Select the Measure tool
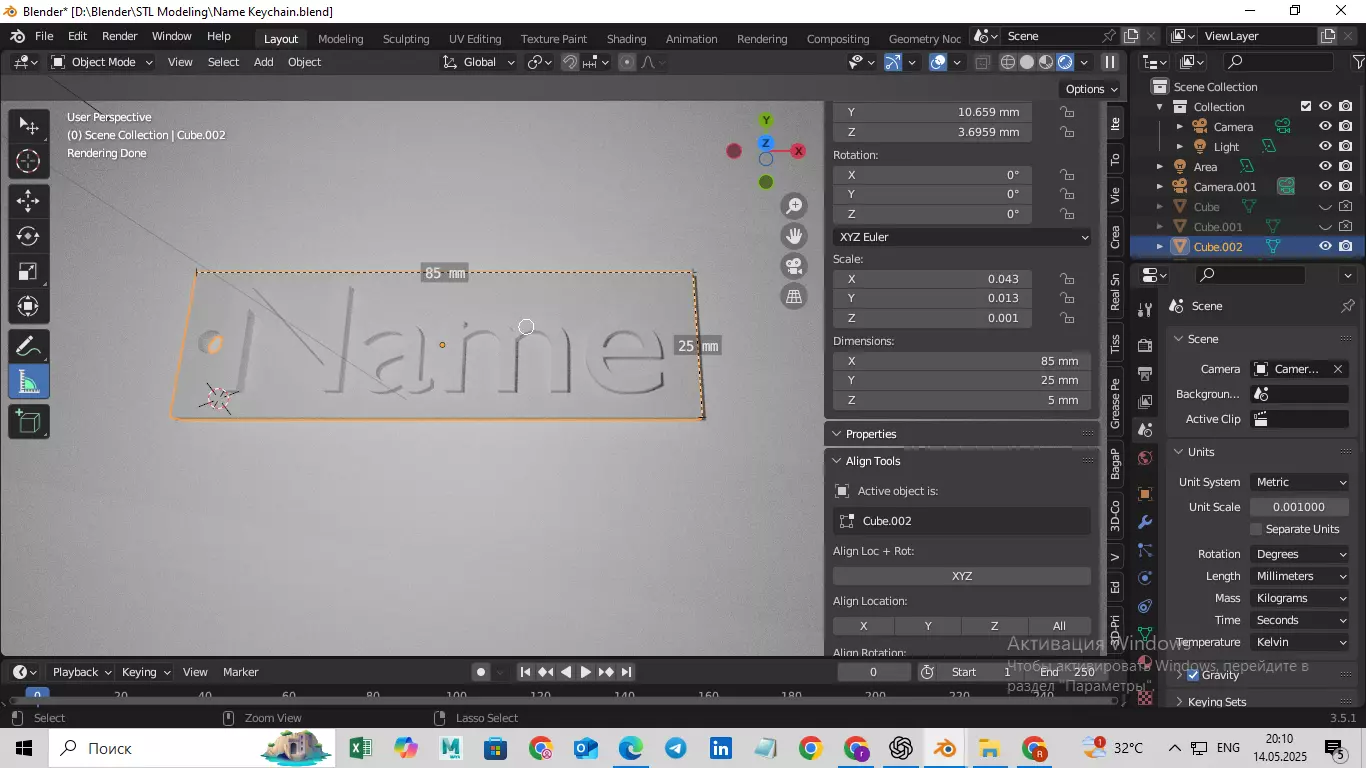This screenshot has width=1366, height=768. pos(28,382)
